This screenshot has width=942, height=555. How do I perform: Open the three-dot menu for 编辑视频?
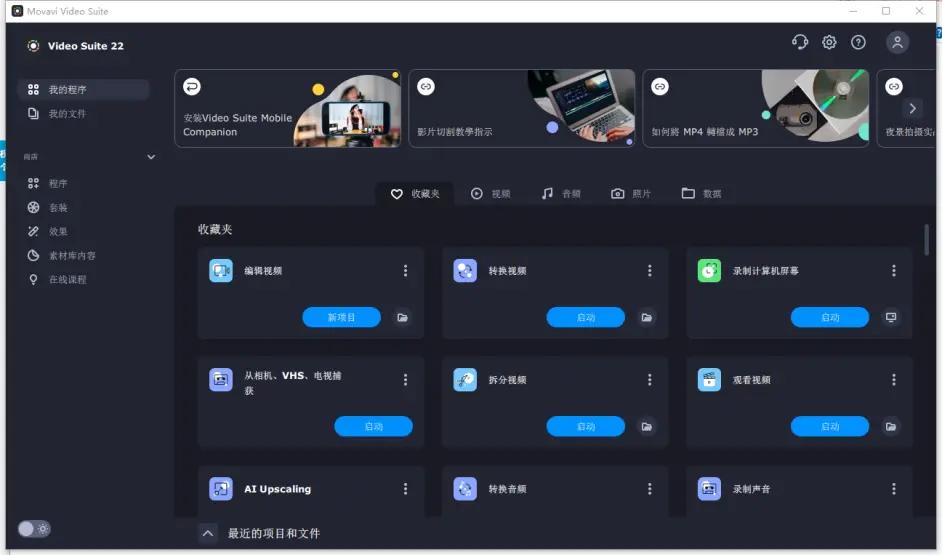pyautogui.click(x=405, y=271)
